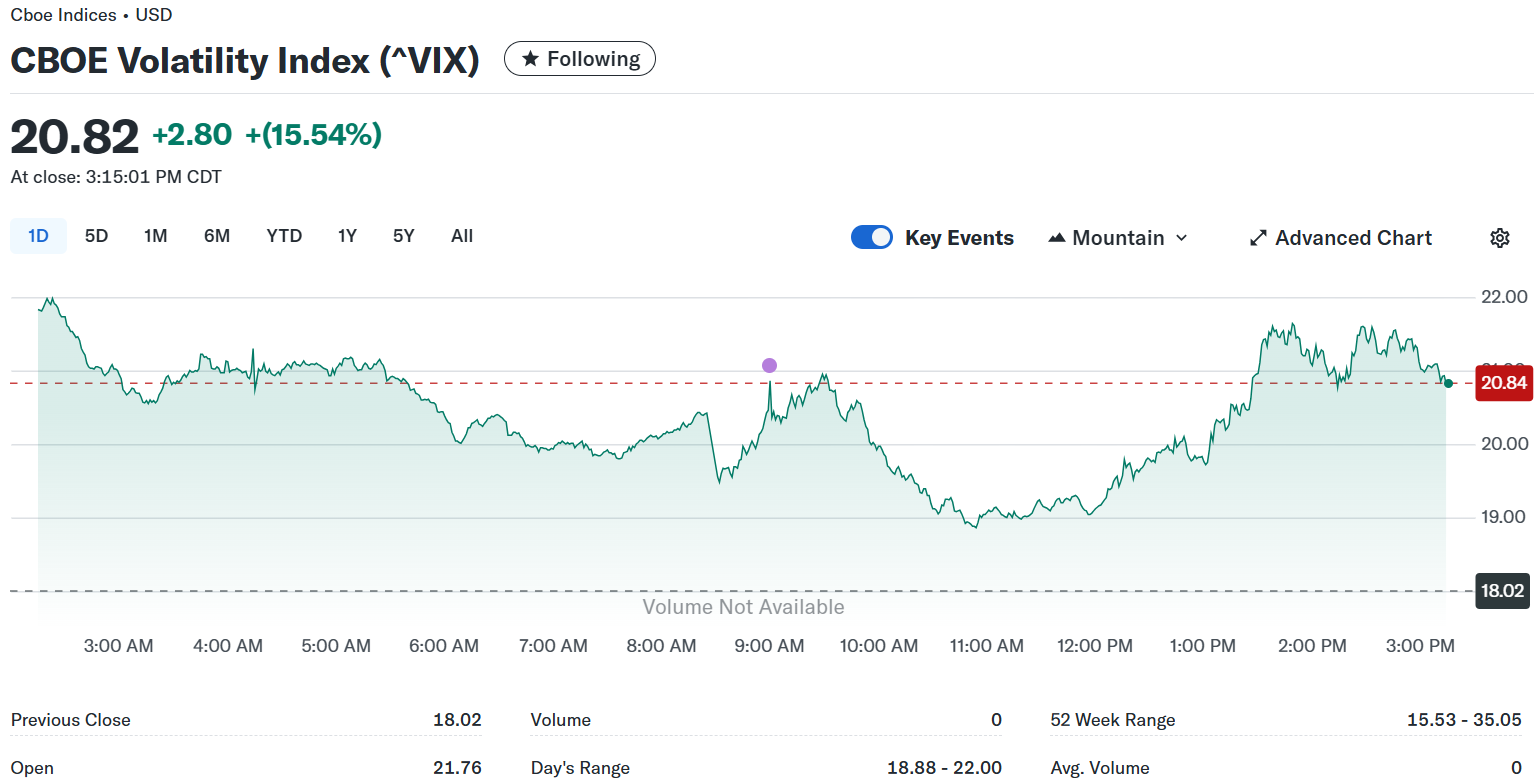Click the 52 Week Range value 15.53 - 35.05
The image size is (1538, 783).
click(1464, 720)
